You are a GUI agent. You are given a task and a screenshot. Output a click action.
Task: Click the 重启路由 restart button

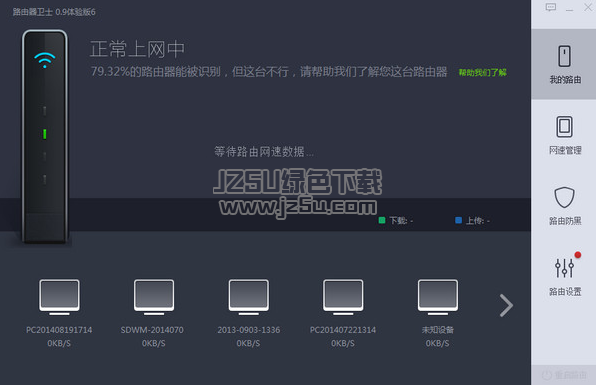point(564,375)
